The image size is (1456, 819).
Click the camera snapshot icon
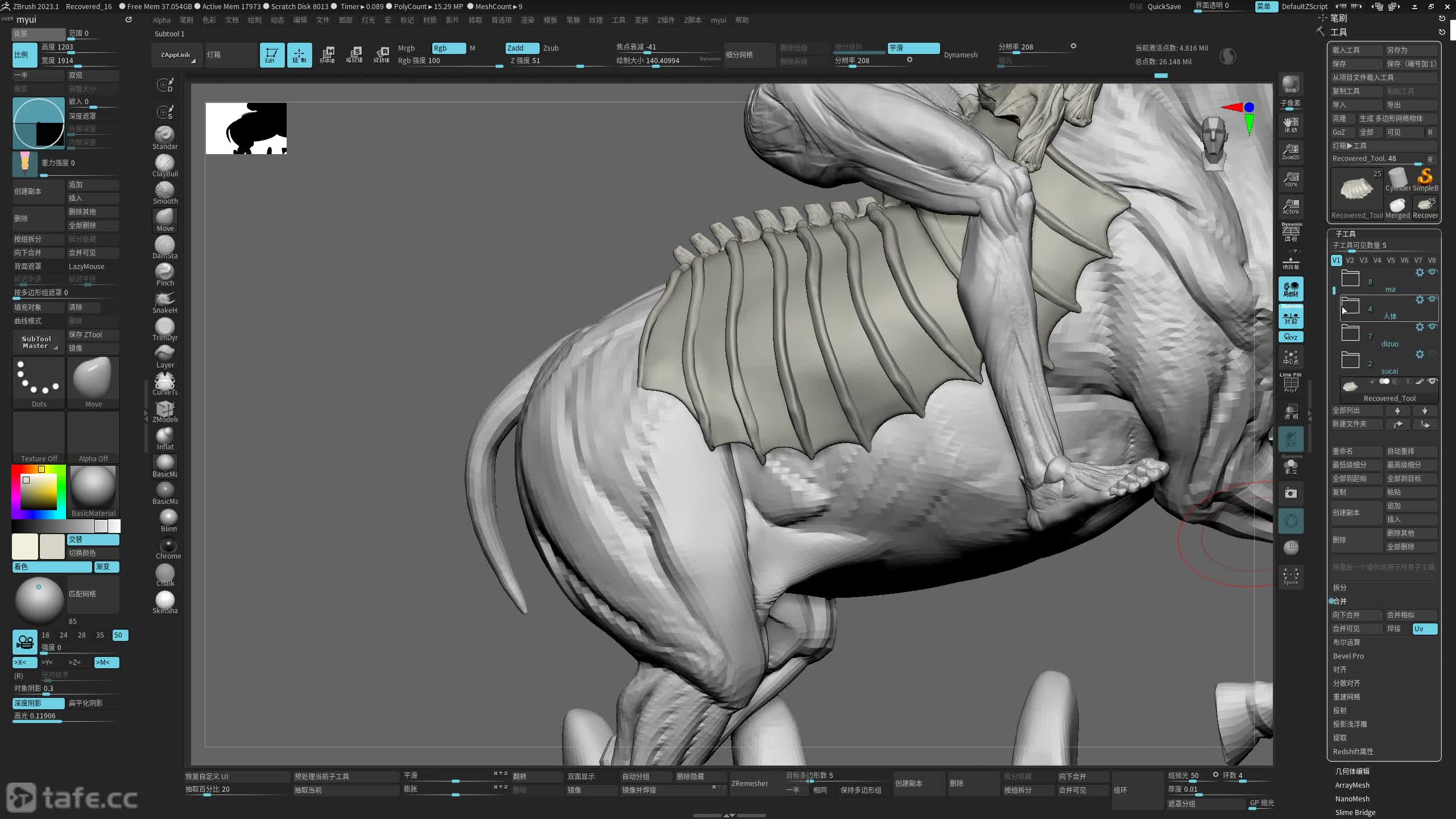click(x=1290, y=493)
